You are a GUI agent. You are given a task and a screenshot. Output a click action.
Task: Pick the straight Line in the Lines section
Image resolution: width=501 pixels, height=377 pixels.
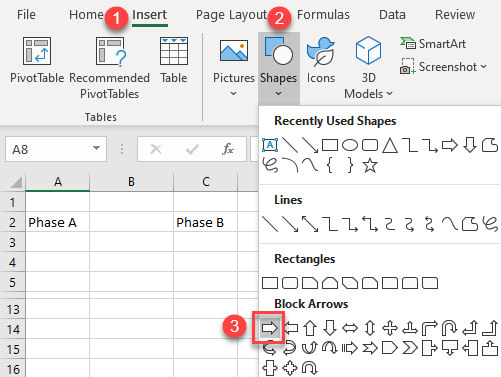tap(270, 224)
